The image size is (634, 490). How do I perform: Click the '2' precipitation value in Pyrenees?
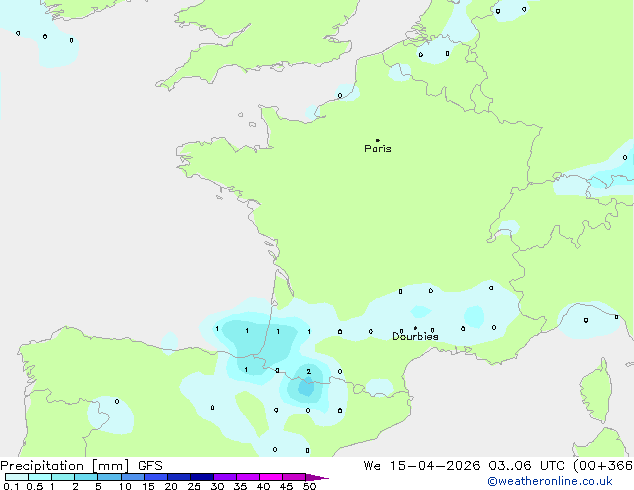coord(309,372)
